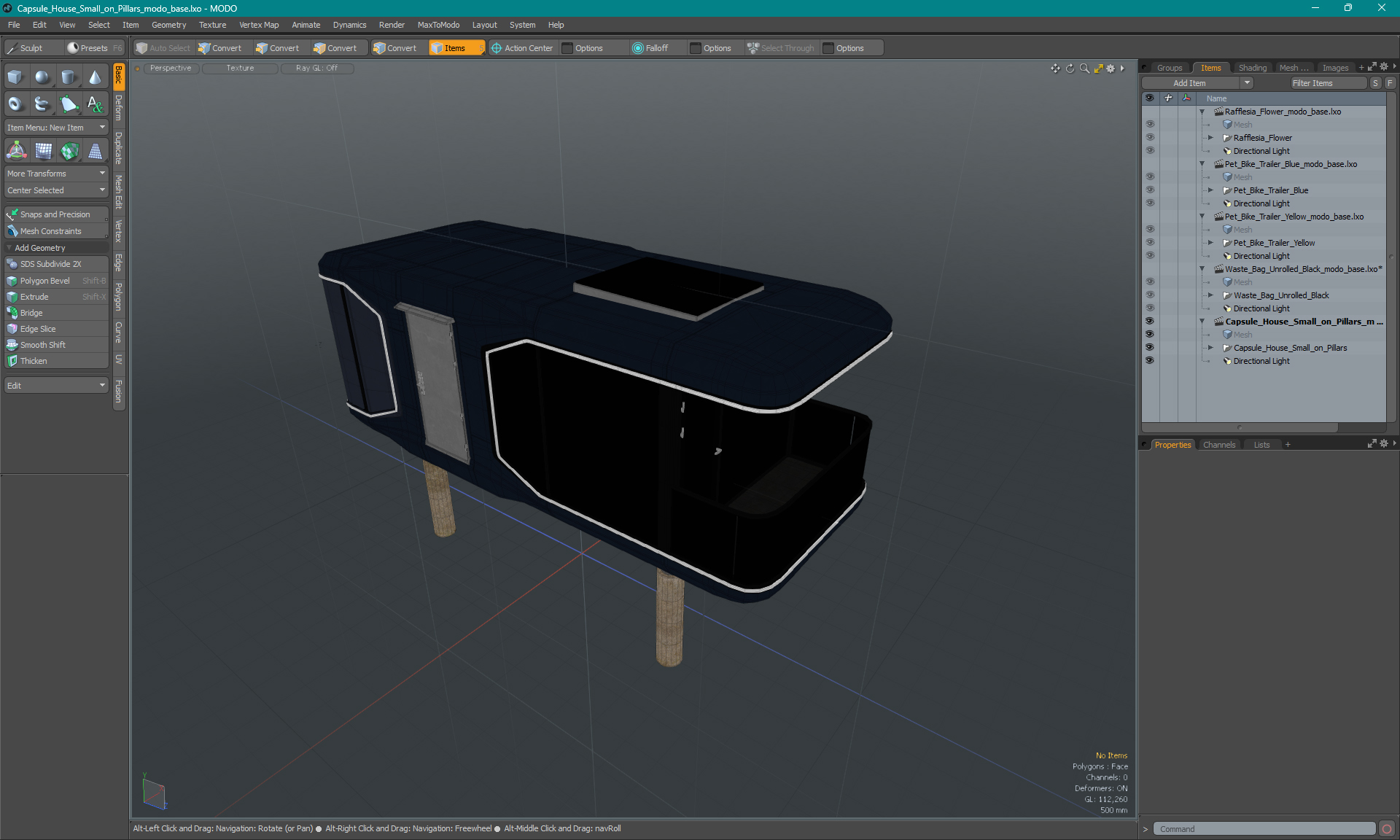Open Items panel settings gear

click(x=1384, y=67)
